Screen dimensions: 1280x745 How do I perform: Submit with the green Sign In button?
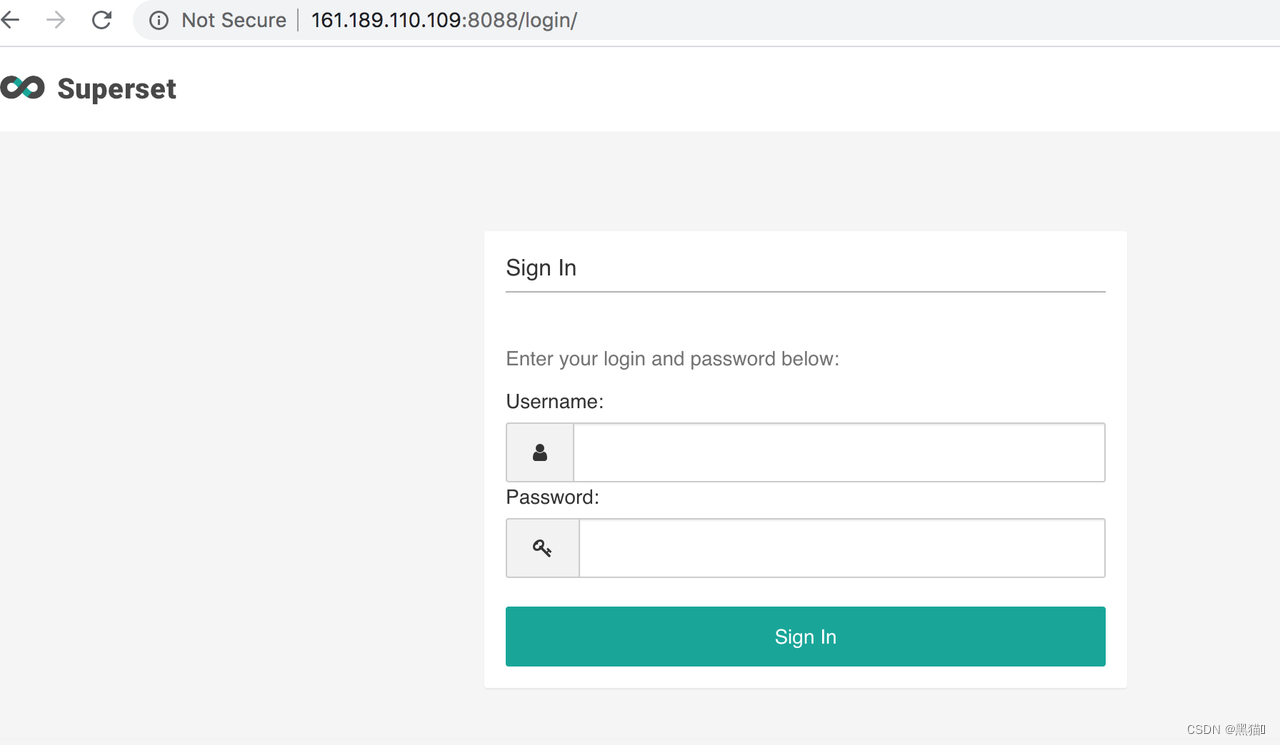(x=805, y=636)
